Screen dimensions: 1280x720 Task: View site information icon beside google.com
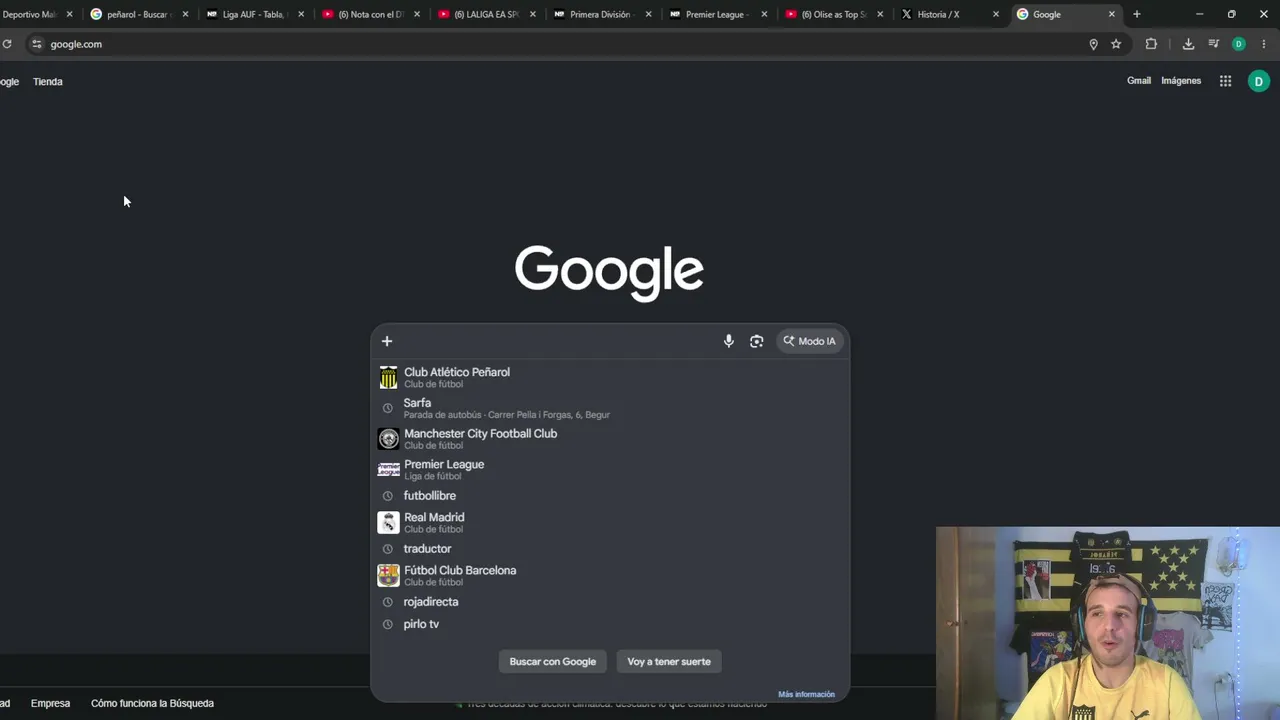(37, 44)
